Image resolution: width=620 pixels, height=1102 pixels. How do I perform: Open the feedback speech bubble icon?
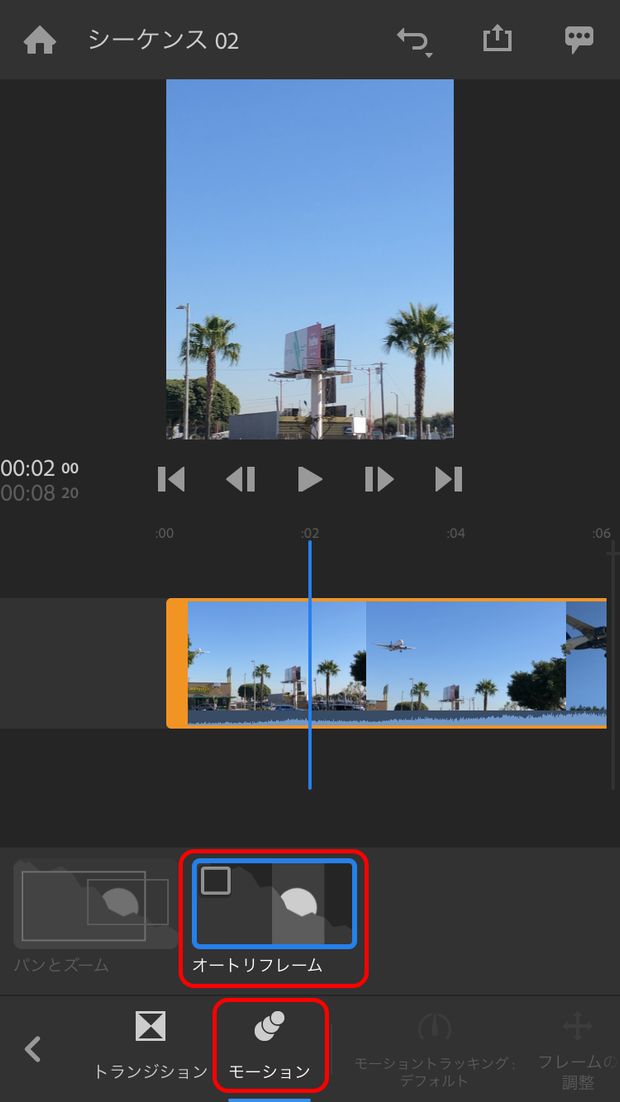tap(579, 40)
